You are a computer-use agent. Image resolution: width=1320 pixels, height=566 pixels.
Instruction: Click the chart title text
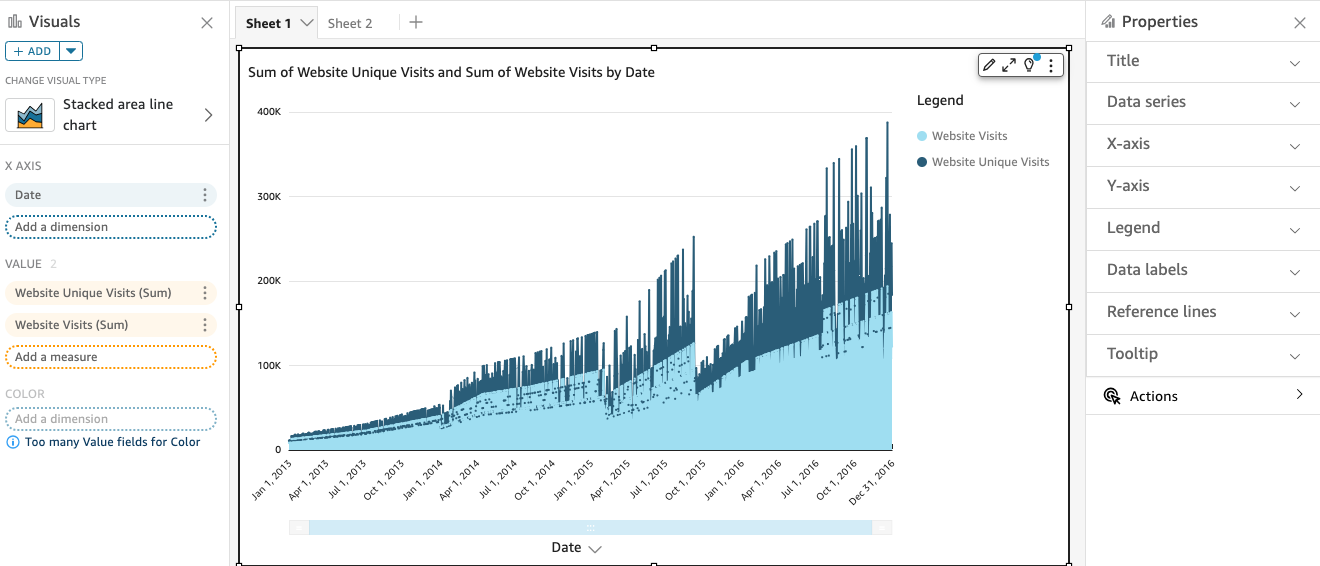pyautogui.click(x=451, y=72)
